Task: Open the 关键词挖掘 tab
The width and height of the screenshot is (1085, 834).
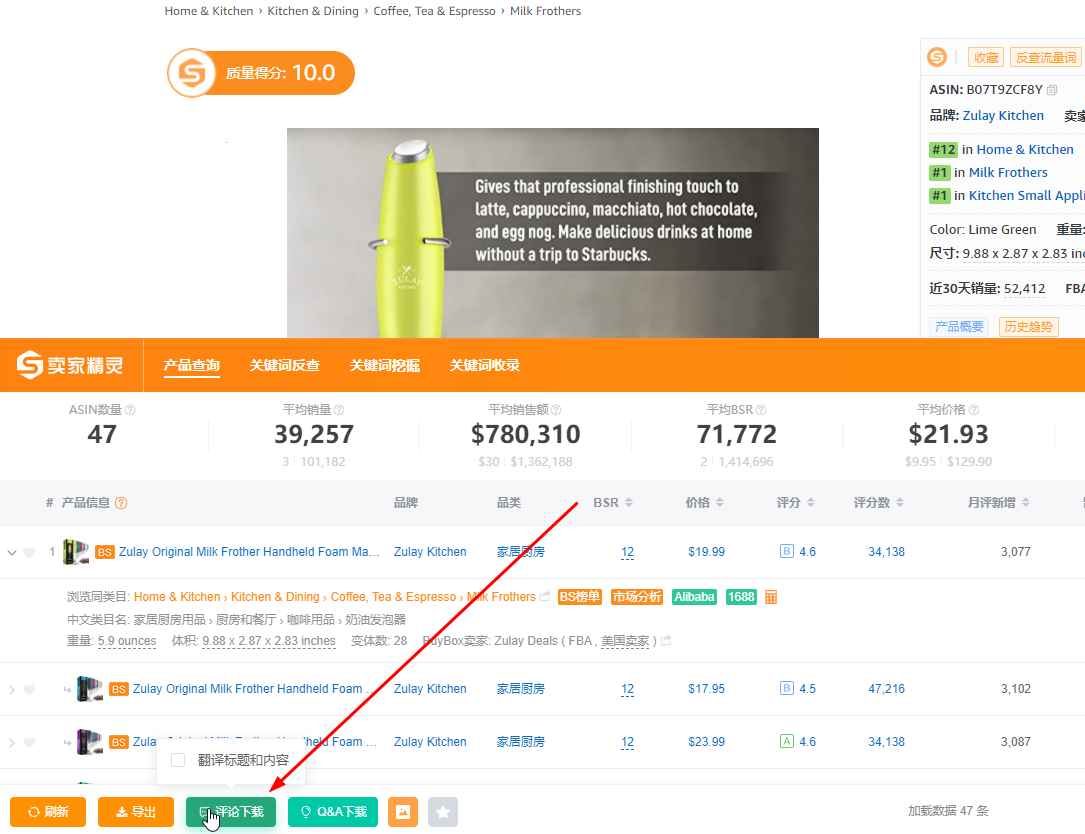Action: pyautogui.click(x=385, y=365)
